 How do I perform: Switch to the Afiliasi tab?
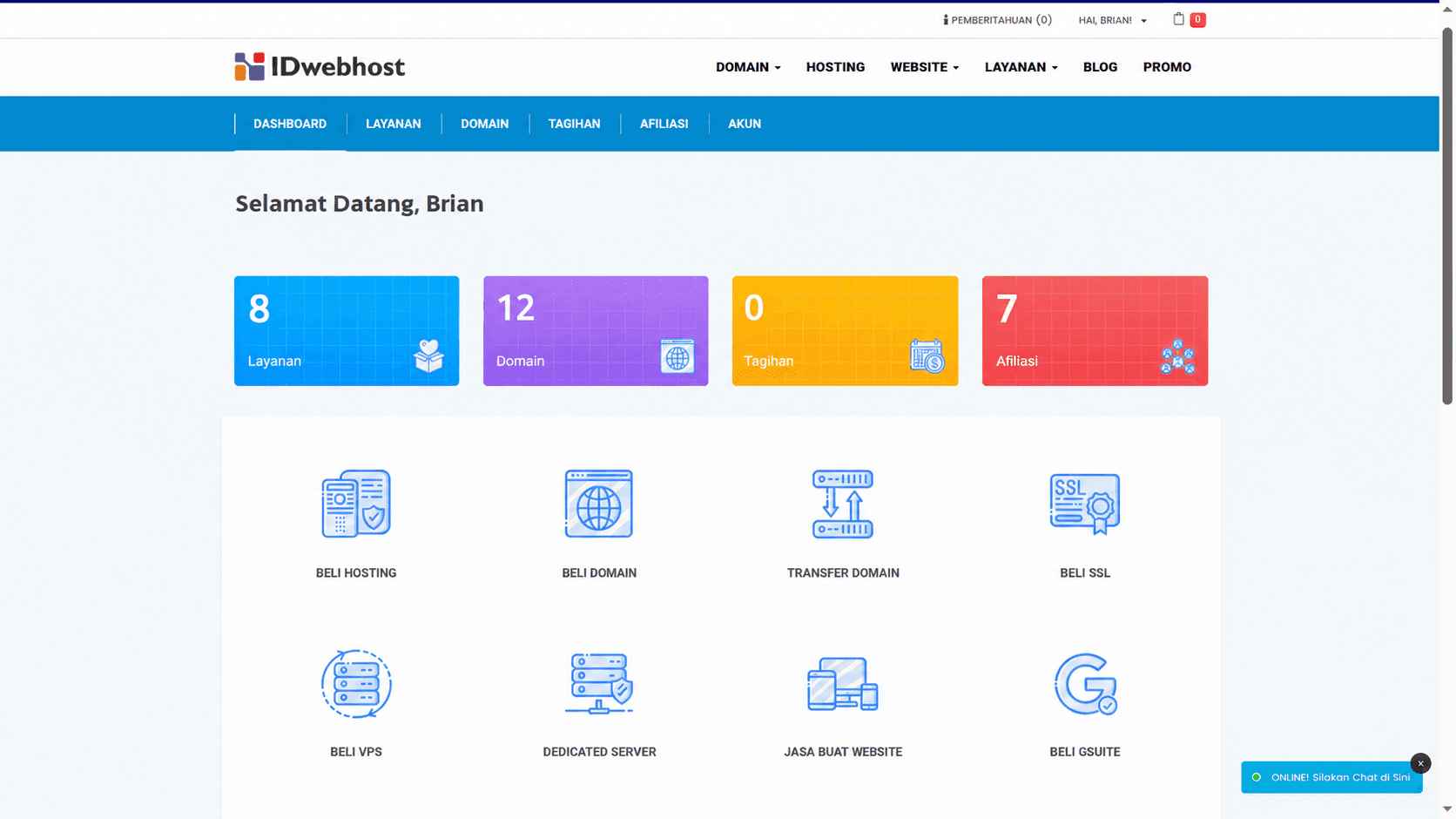click(664, 124)
